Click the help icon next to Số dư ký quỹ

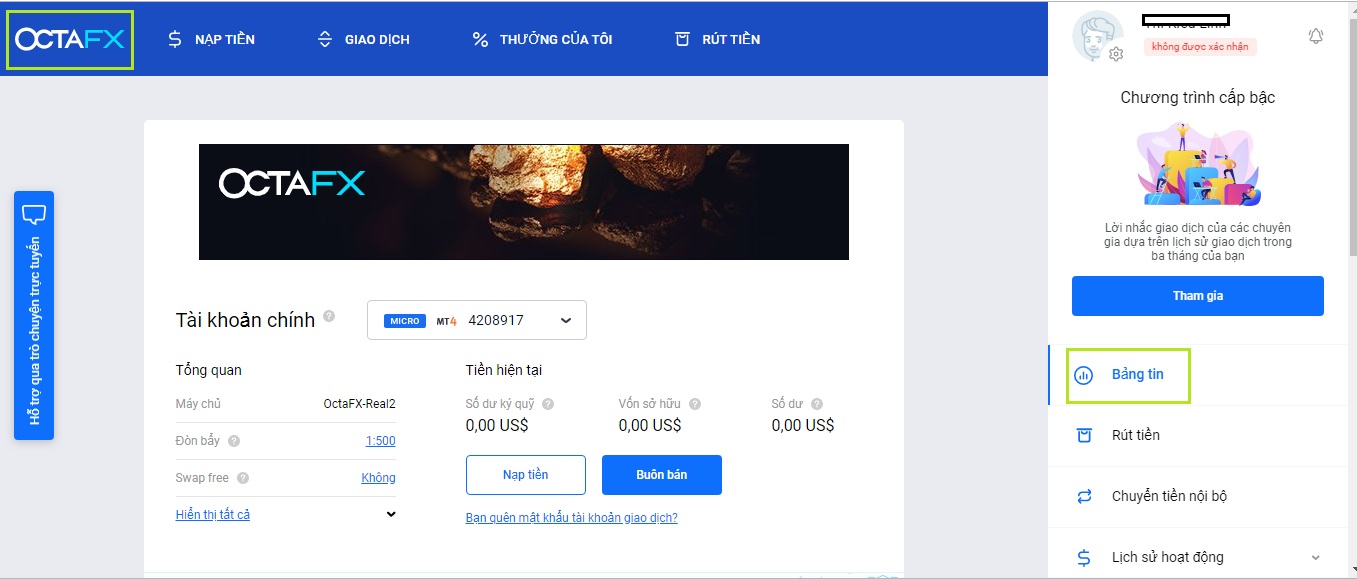pyautogui.click(x=548, y=404)
